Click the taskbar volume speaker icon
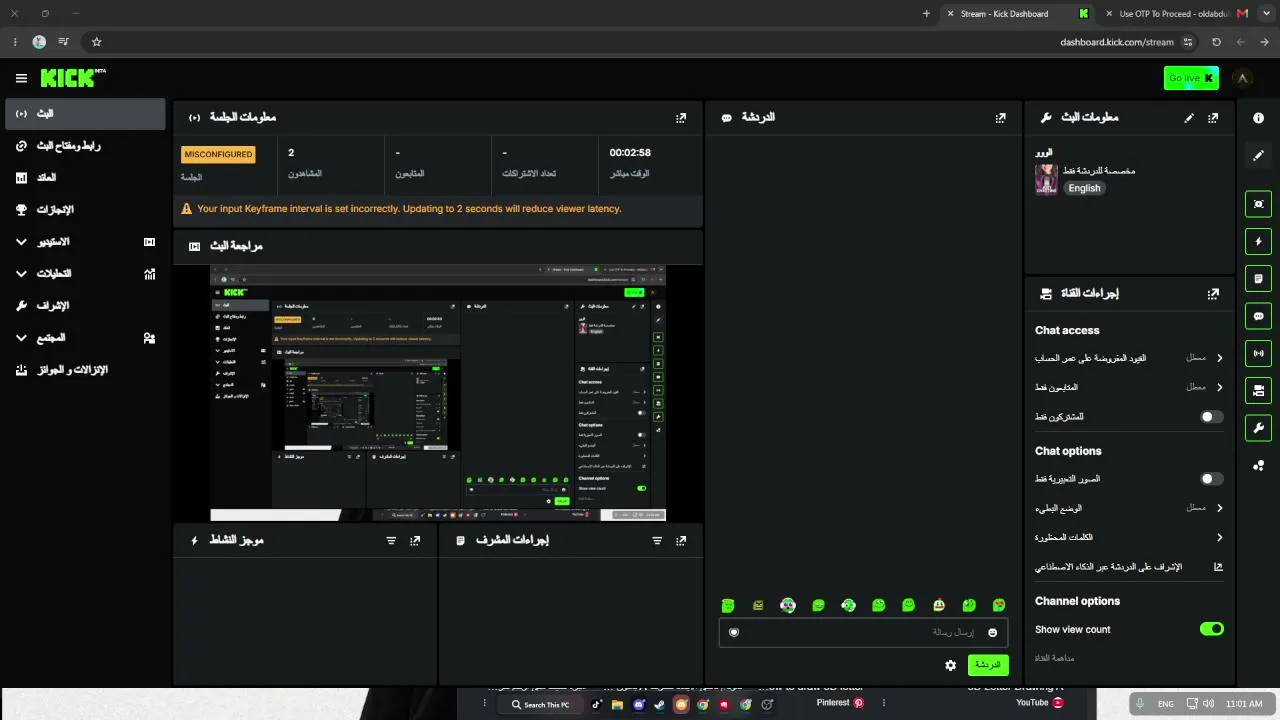Viewport: 1280px width, 720px height. coord(1208,704)
